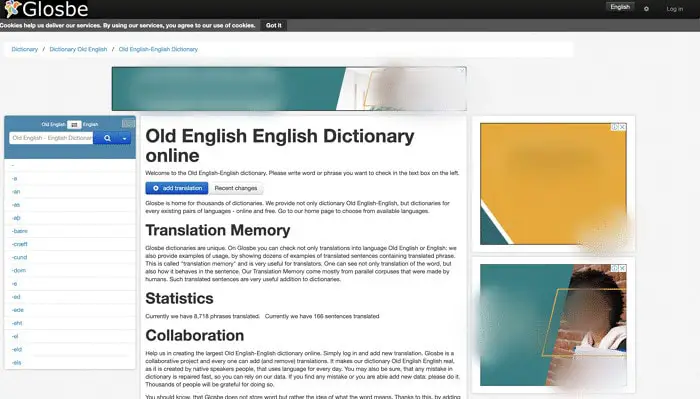Go to the 'Dictionary' breadcrumb link
Screen dimensions: 700x399
pyautogui.click(x=25, y=50)
